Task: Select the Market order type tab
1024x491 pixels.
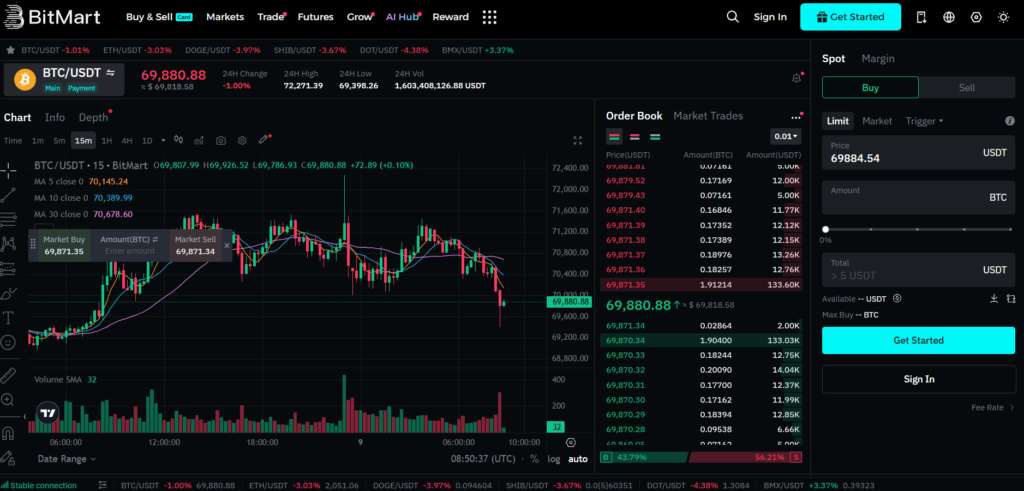Action: point(877,121)
